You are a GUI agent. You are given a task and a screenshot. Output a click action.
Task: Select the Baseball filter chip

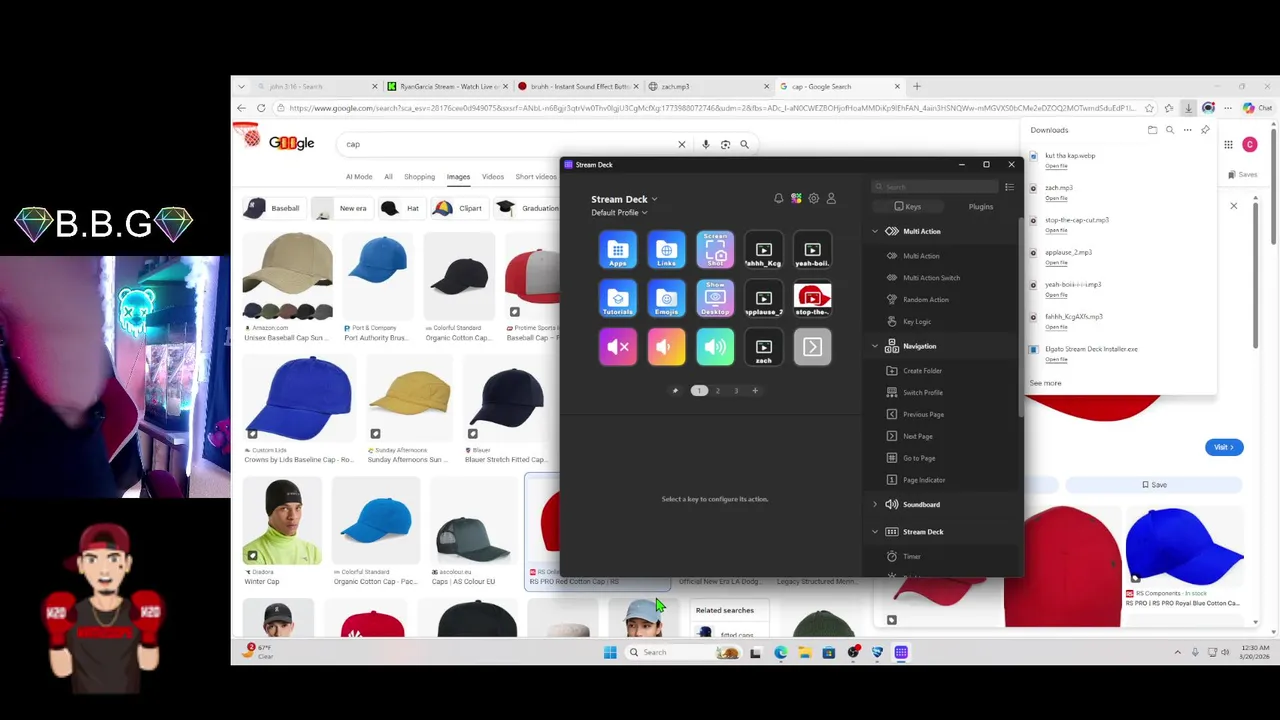click(x=273, y=208)
